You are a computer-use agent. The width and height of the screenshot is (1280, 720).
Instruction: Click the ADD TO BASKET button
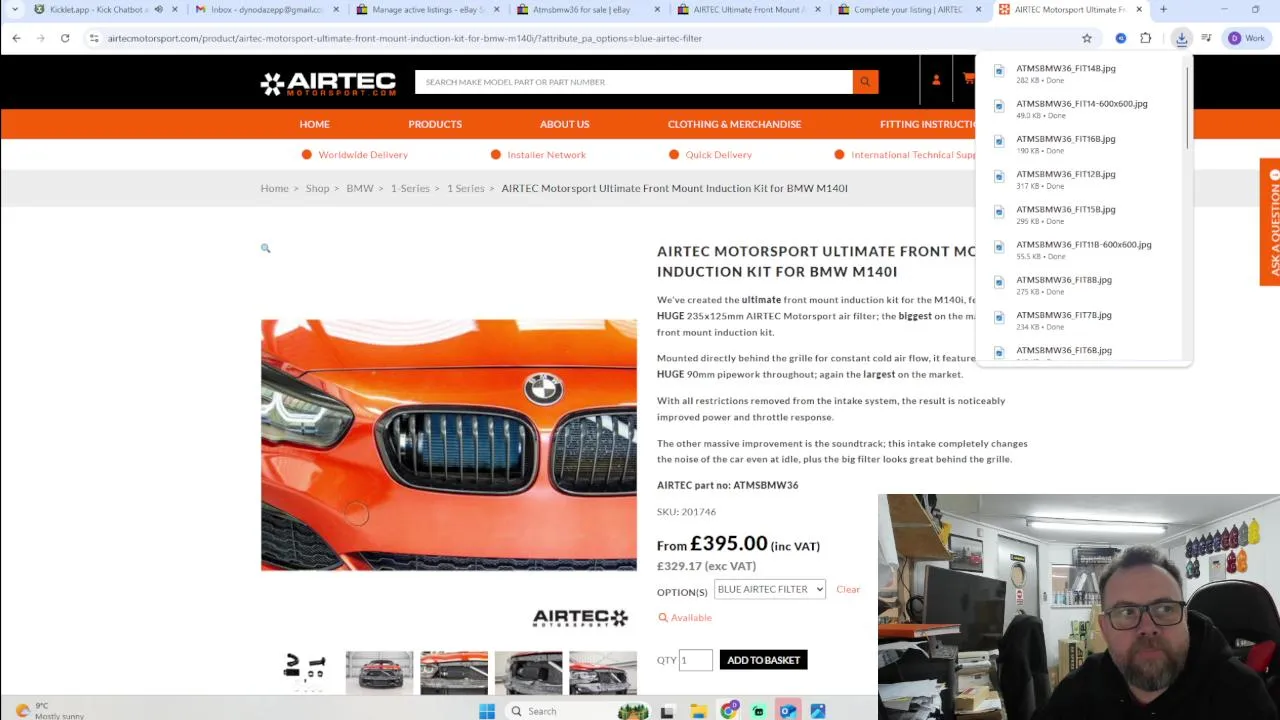tap(763, 660)
